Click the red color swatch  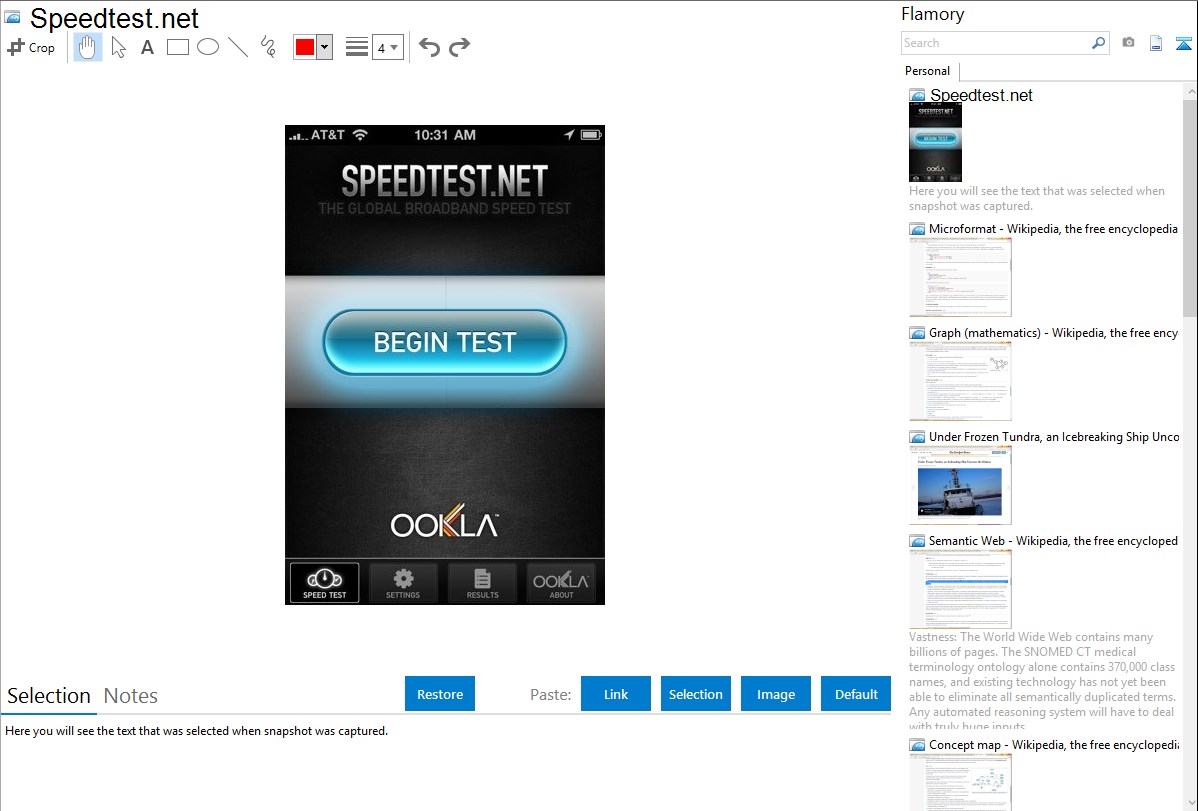tap(305, 47)
